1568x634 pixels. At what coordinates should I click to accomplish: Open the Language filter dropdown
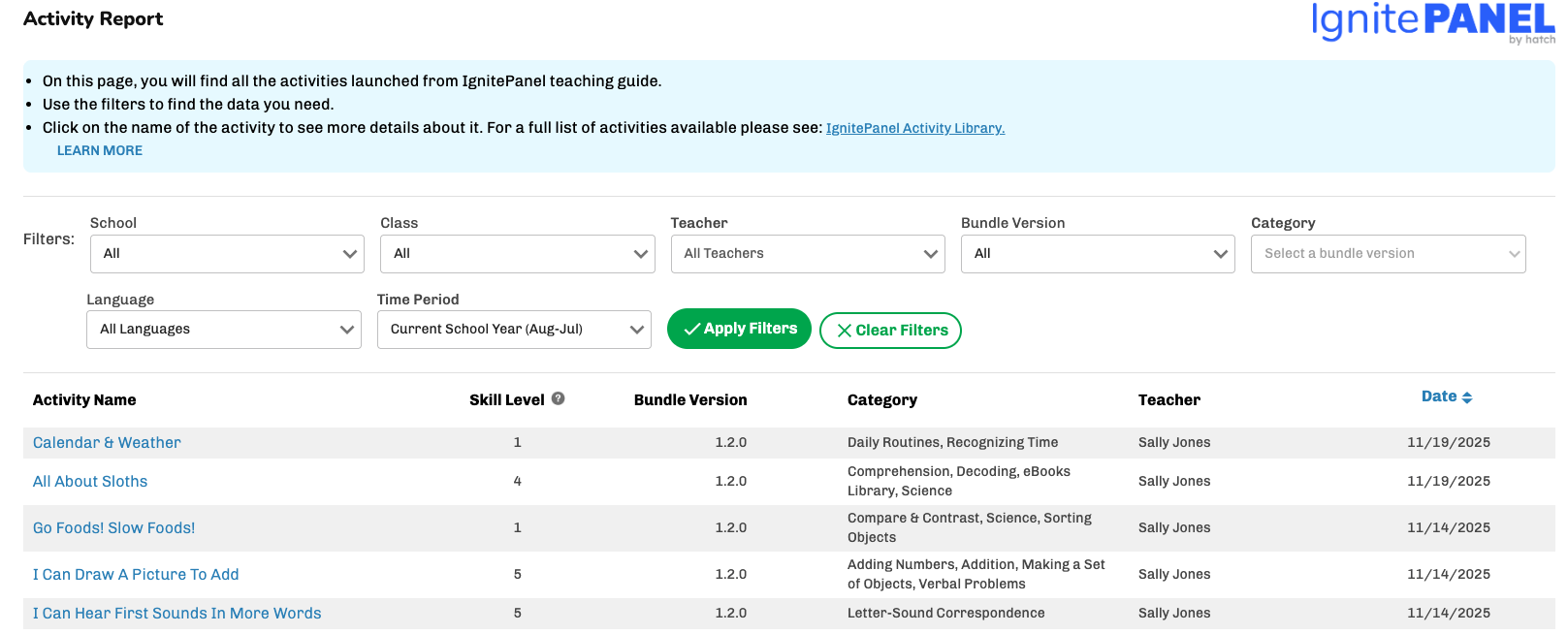tap(224, 330)
